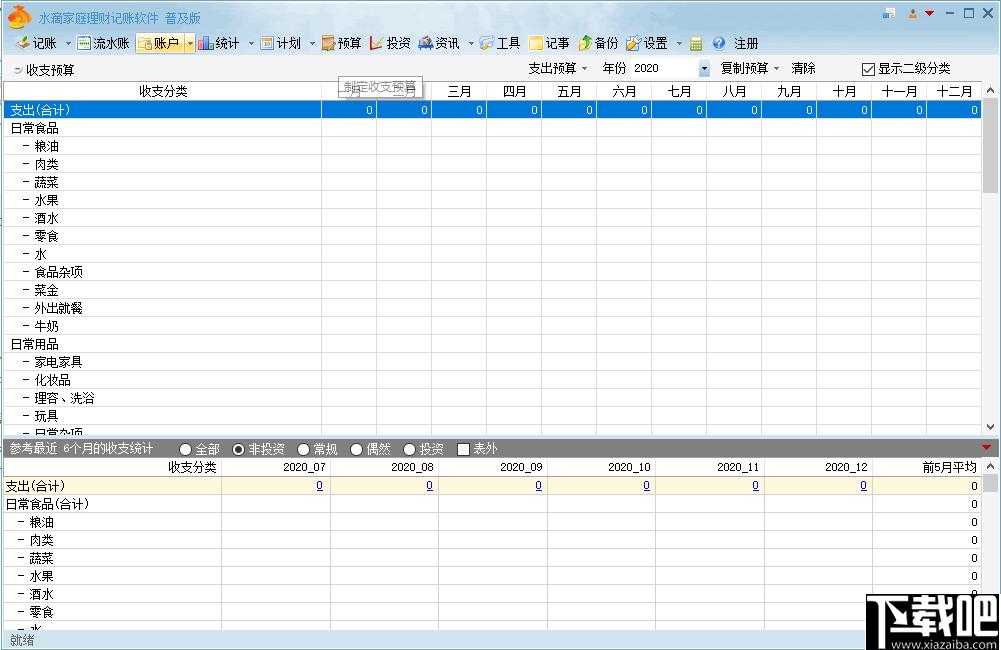Launch the calculator icon in toolbar
The height and width of the screenshot is (650, 1001).
pos(696,43)
